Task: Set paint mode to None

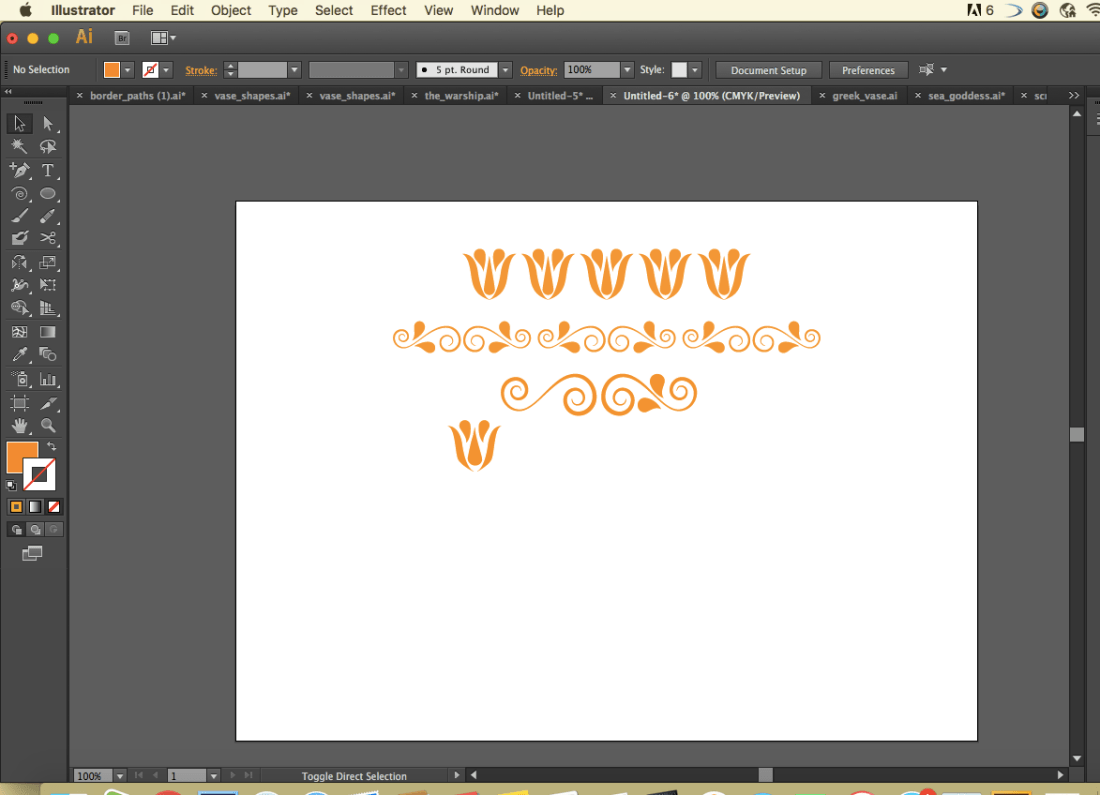Action: click(x=54, y=507)
